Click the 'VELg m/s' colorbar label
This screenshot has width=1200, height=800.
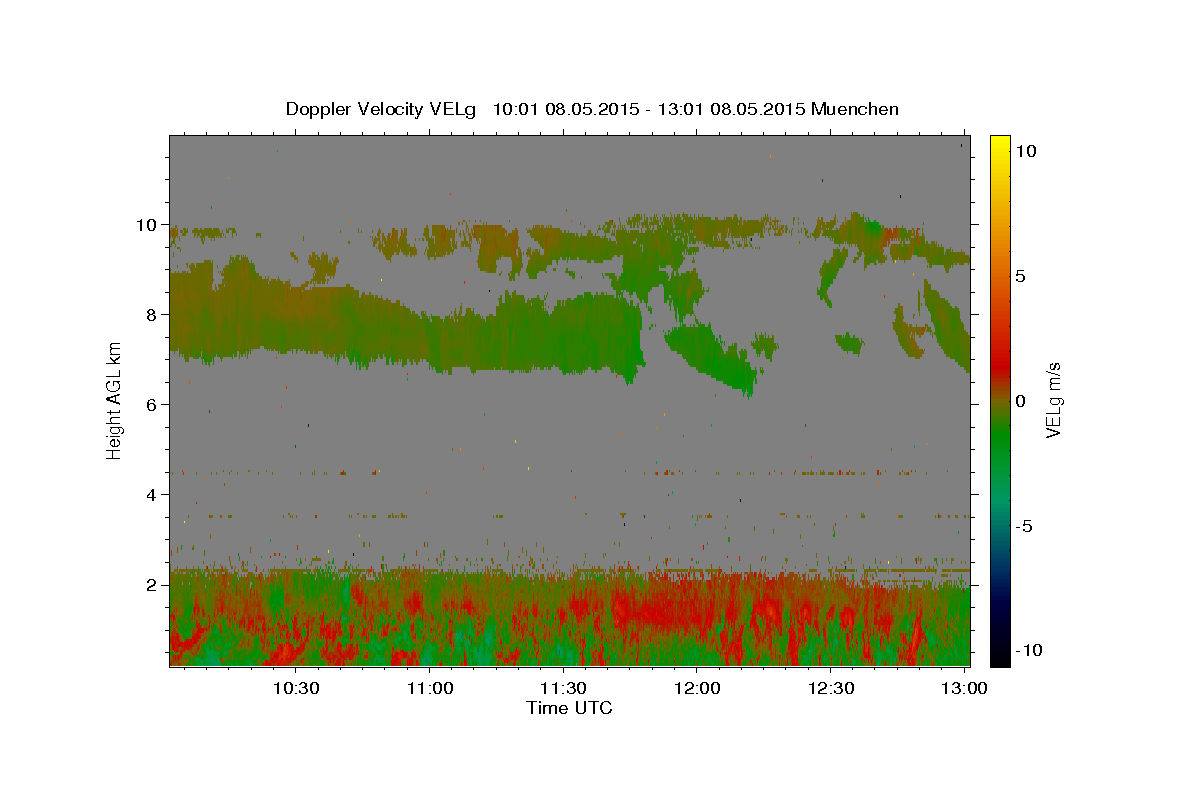coord(1053,400)
